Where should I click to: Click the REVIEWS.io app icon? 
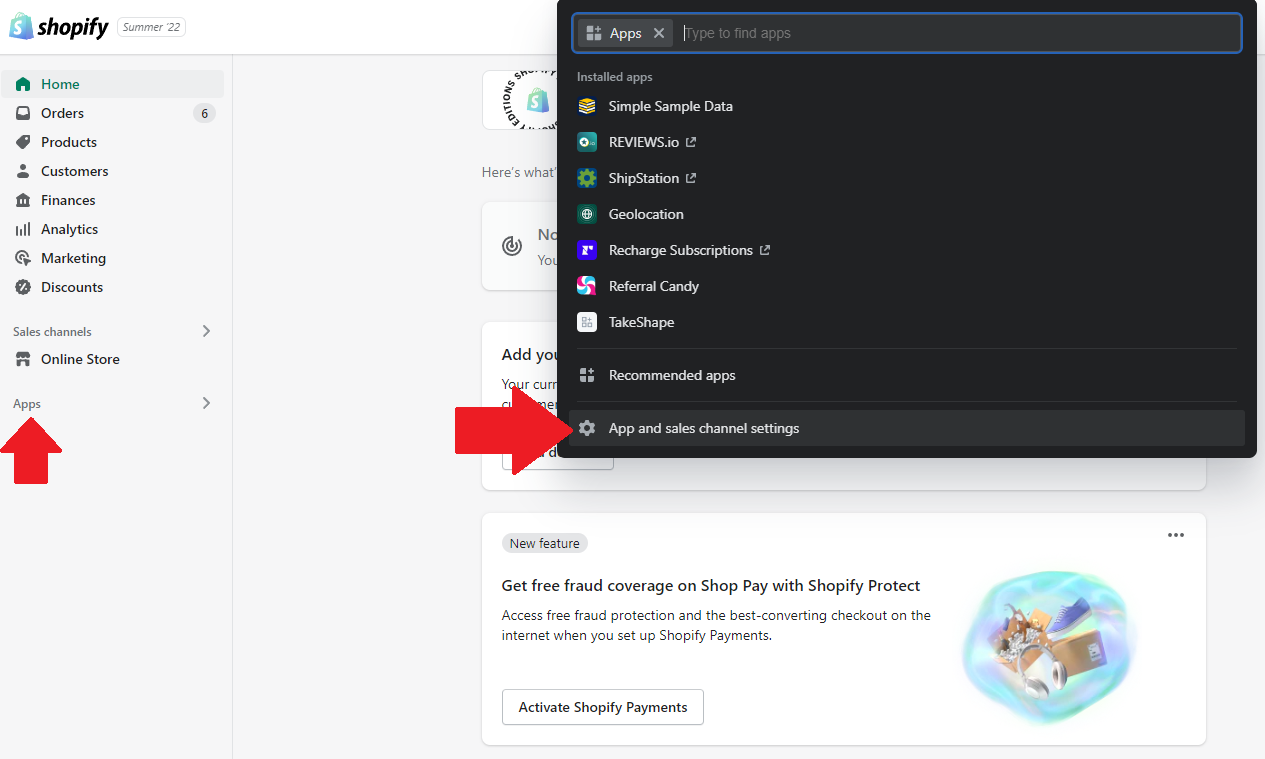coord(587,142)
